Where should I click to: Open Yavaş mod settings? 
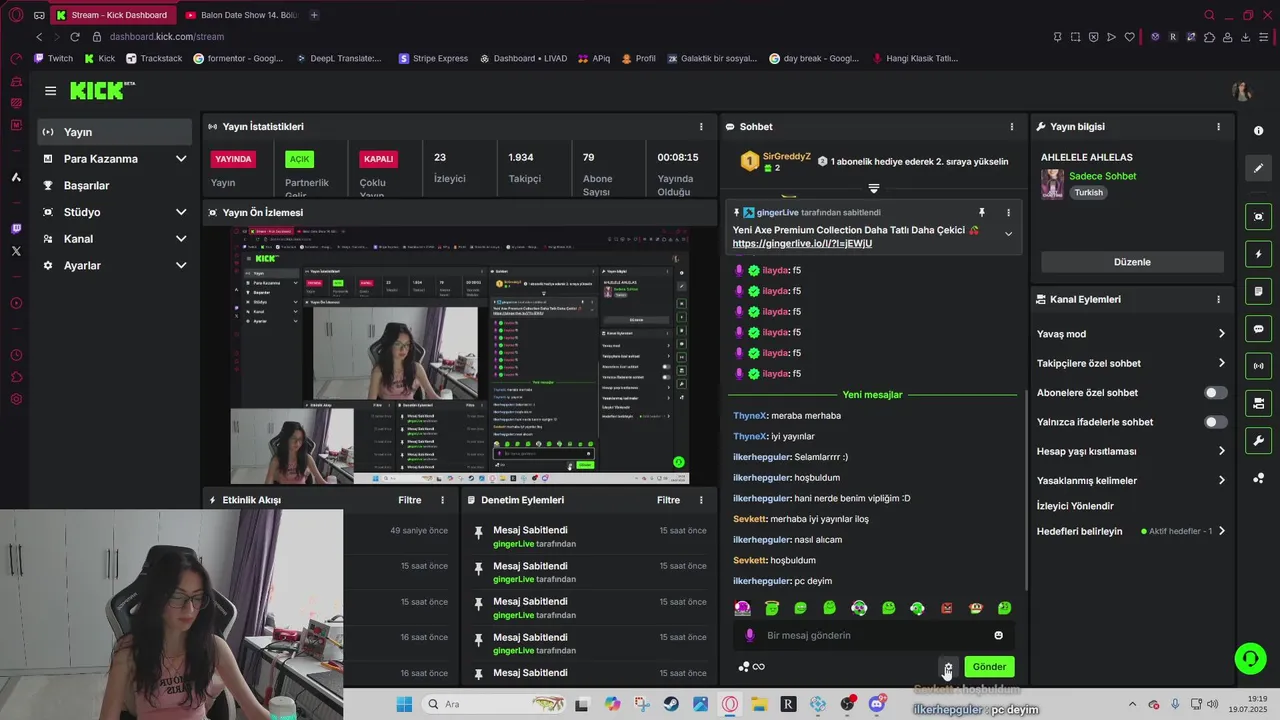(1131, 334)
